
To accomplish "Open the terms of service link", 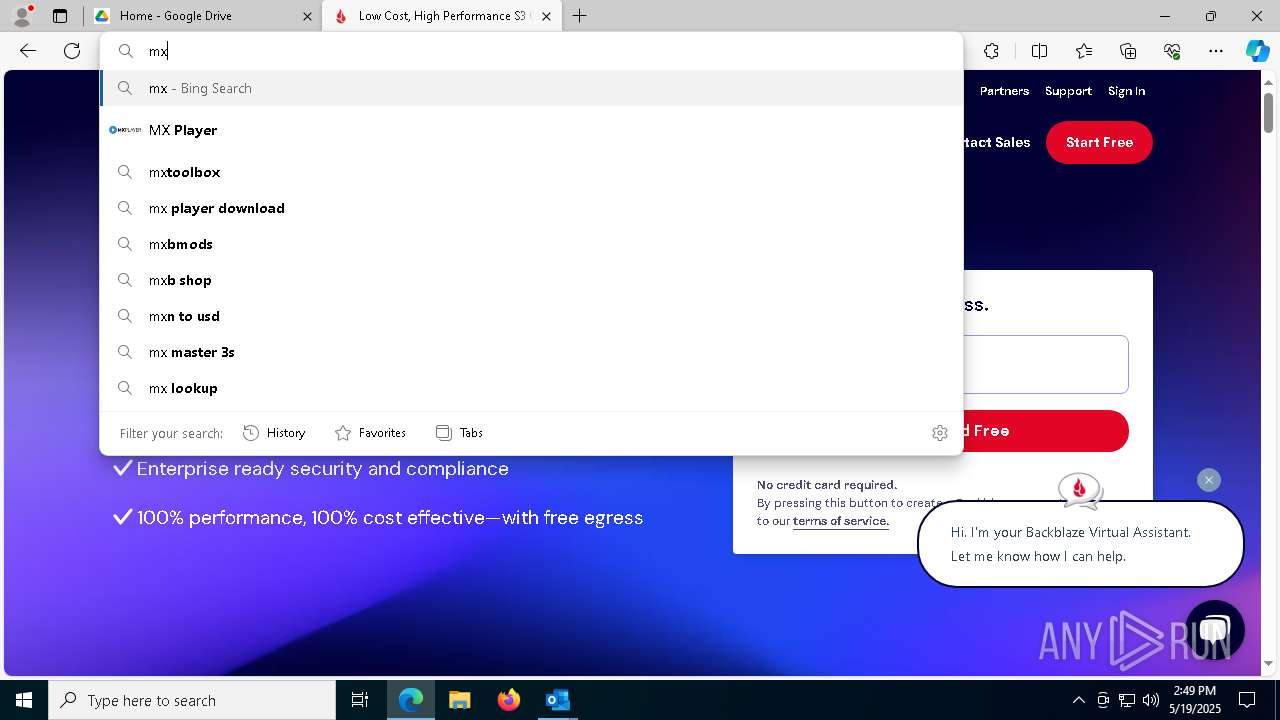I will [840, 521].
